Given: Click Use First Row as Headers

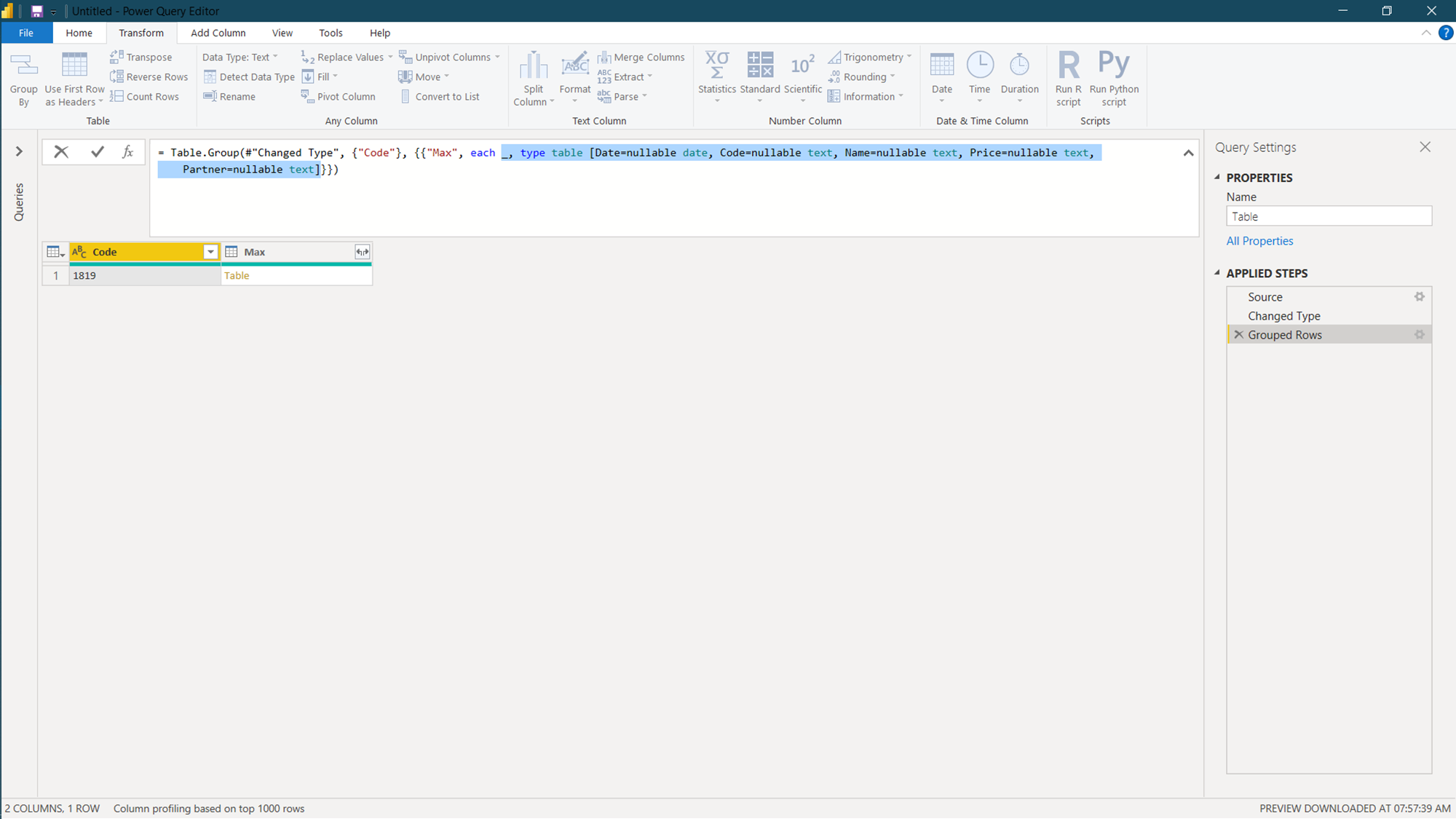Looking at the screenshot, I should 74,79.
